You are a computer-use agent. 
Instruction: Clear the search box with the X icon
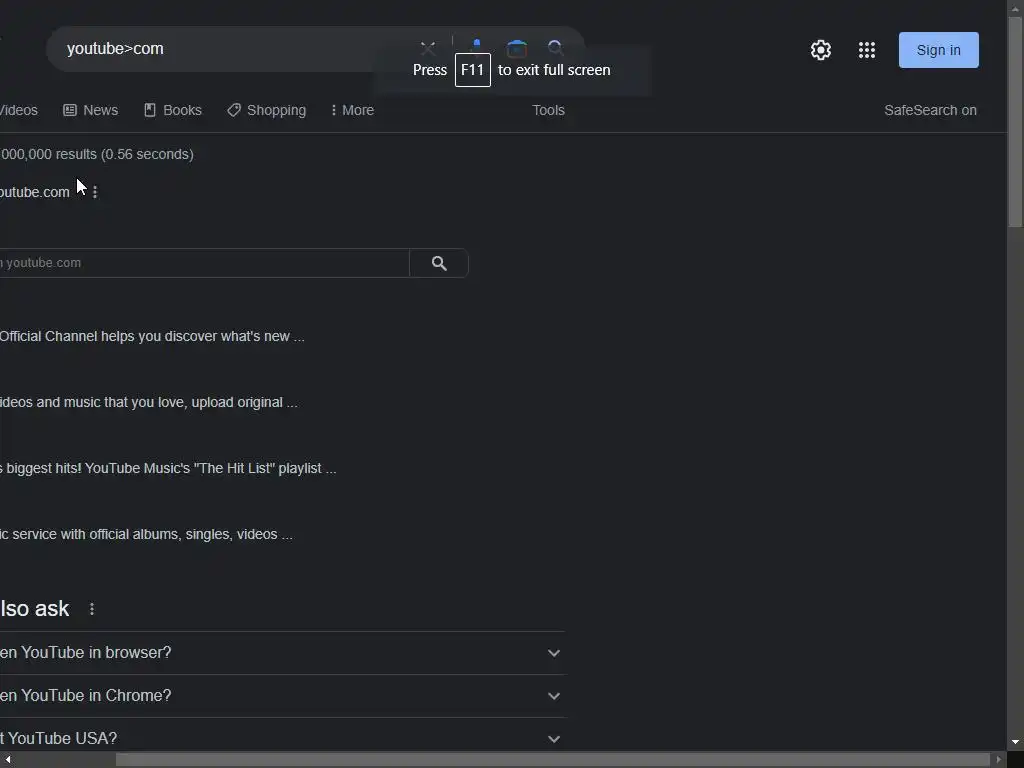click(x=428, y=48)
